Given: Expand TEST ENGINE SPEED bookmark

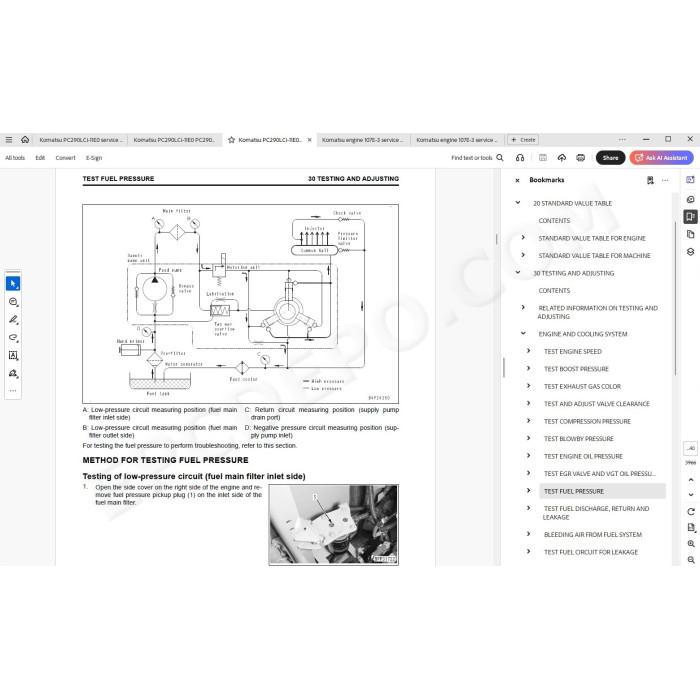Looking at the screenshot, I should coord(529,351).
